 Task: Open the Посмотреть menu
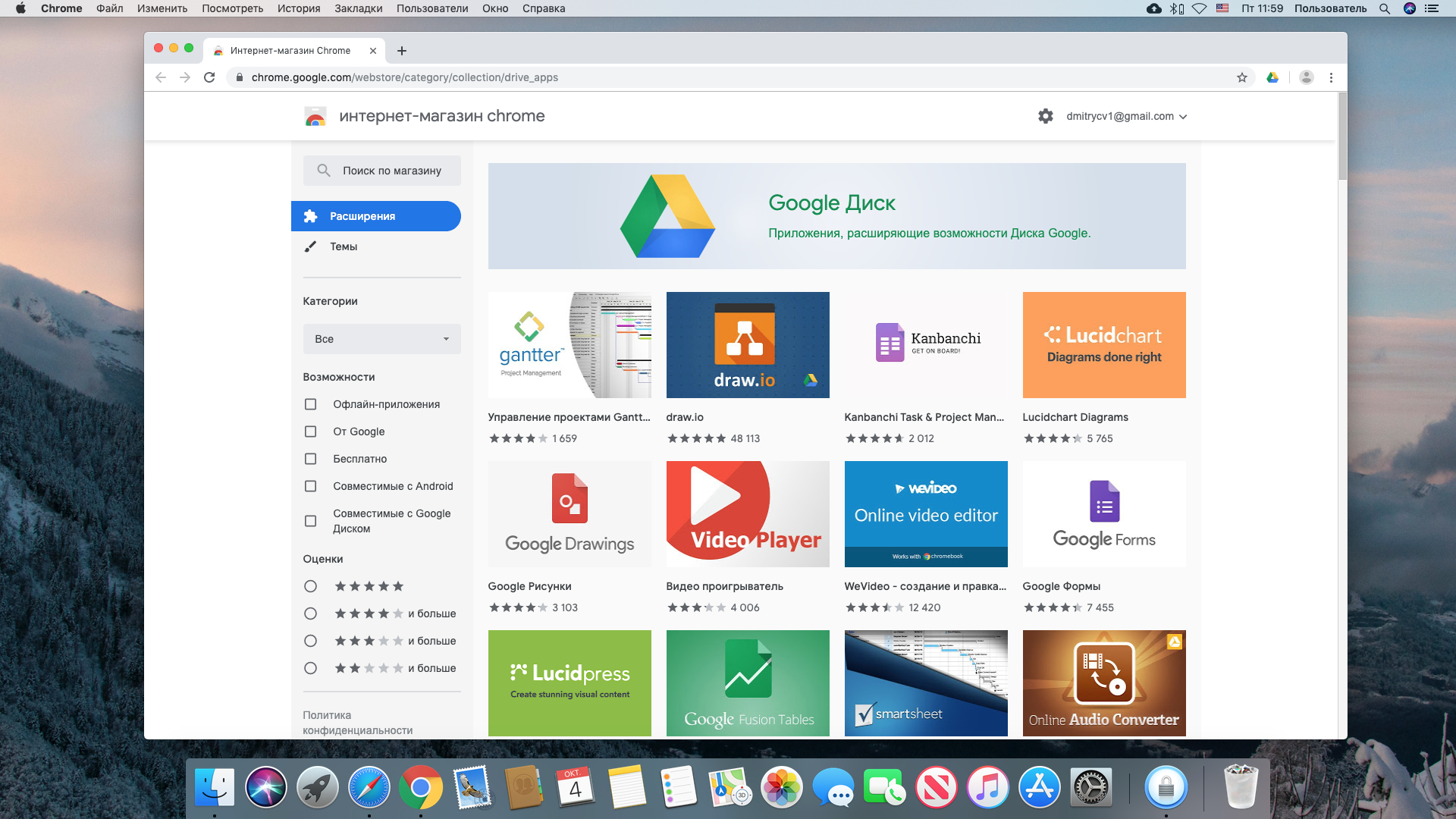coord(232,8)
